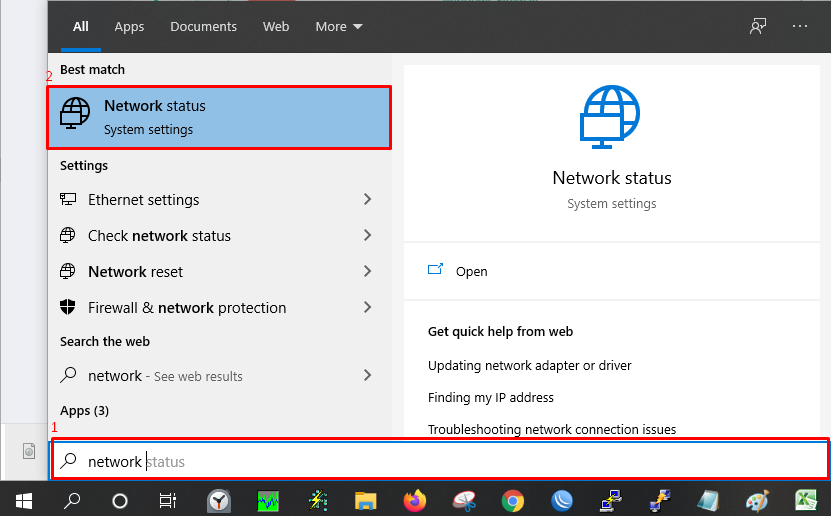Launch Google Chrome from the taskbar
The image size is (831, 516).
(x=512, y=501)
